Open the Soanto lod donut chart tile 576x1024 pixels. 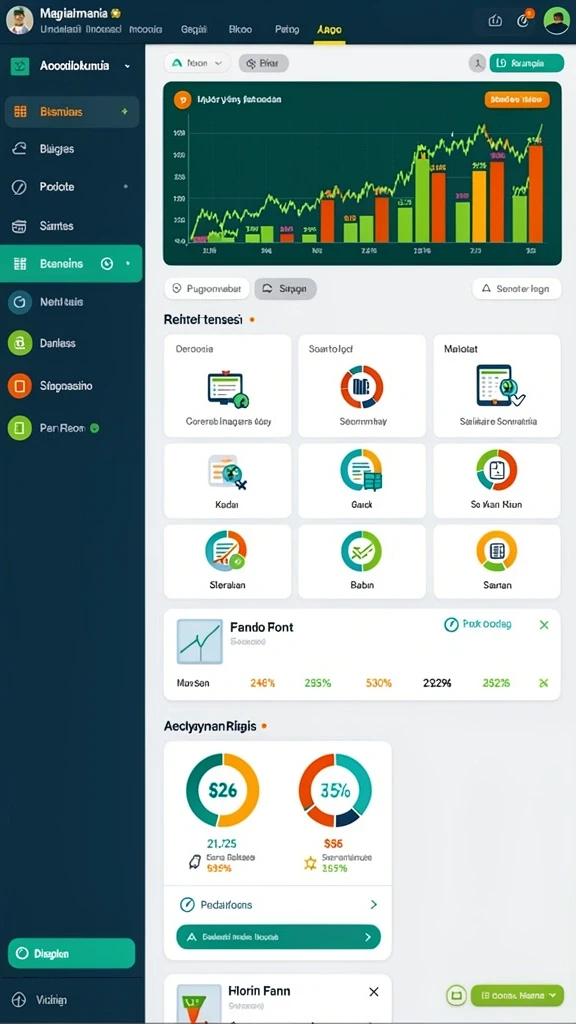coord(362,386)
